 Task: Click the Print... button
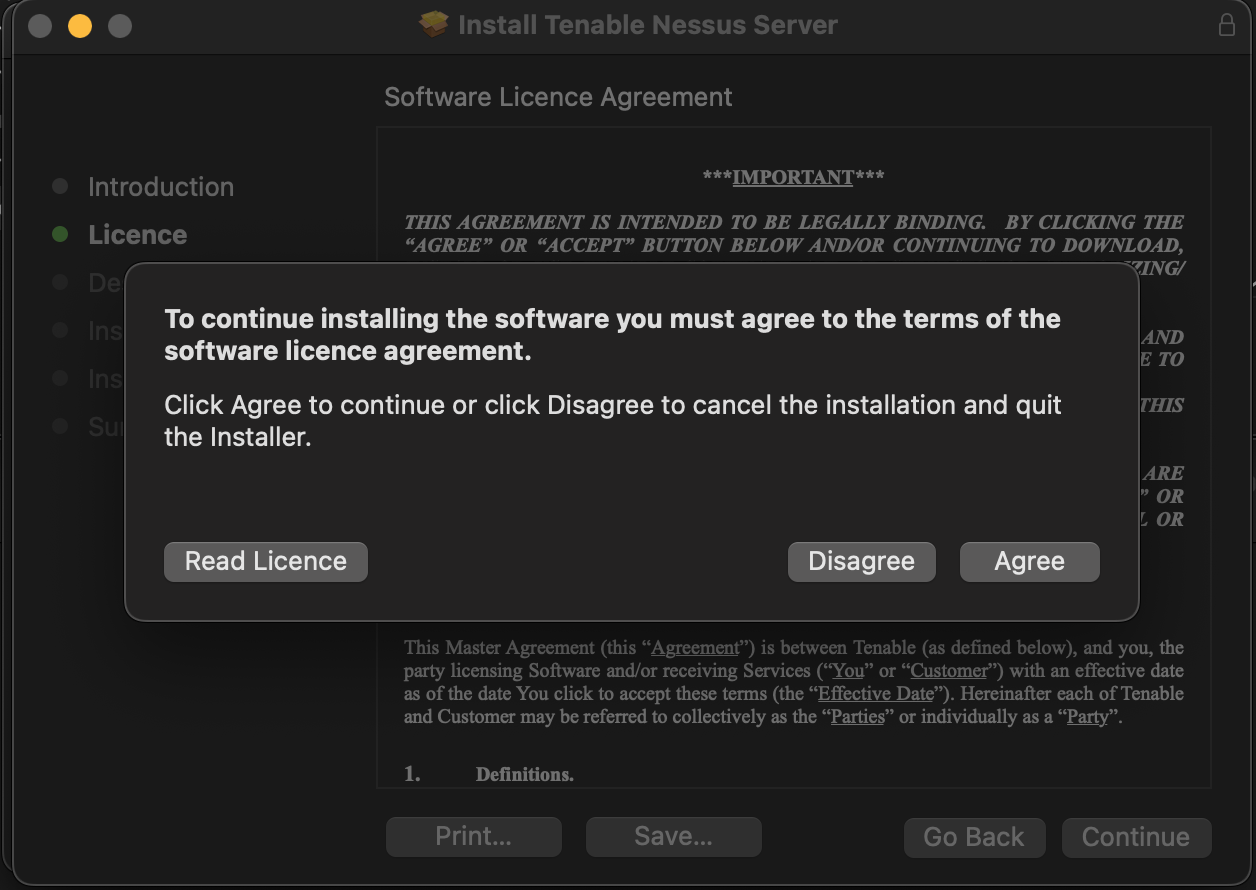473,837
